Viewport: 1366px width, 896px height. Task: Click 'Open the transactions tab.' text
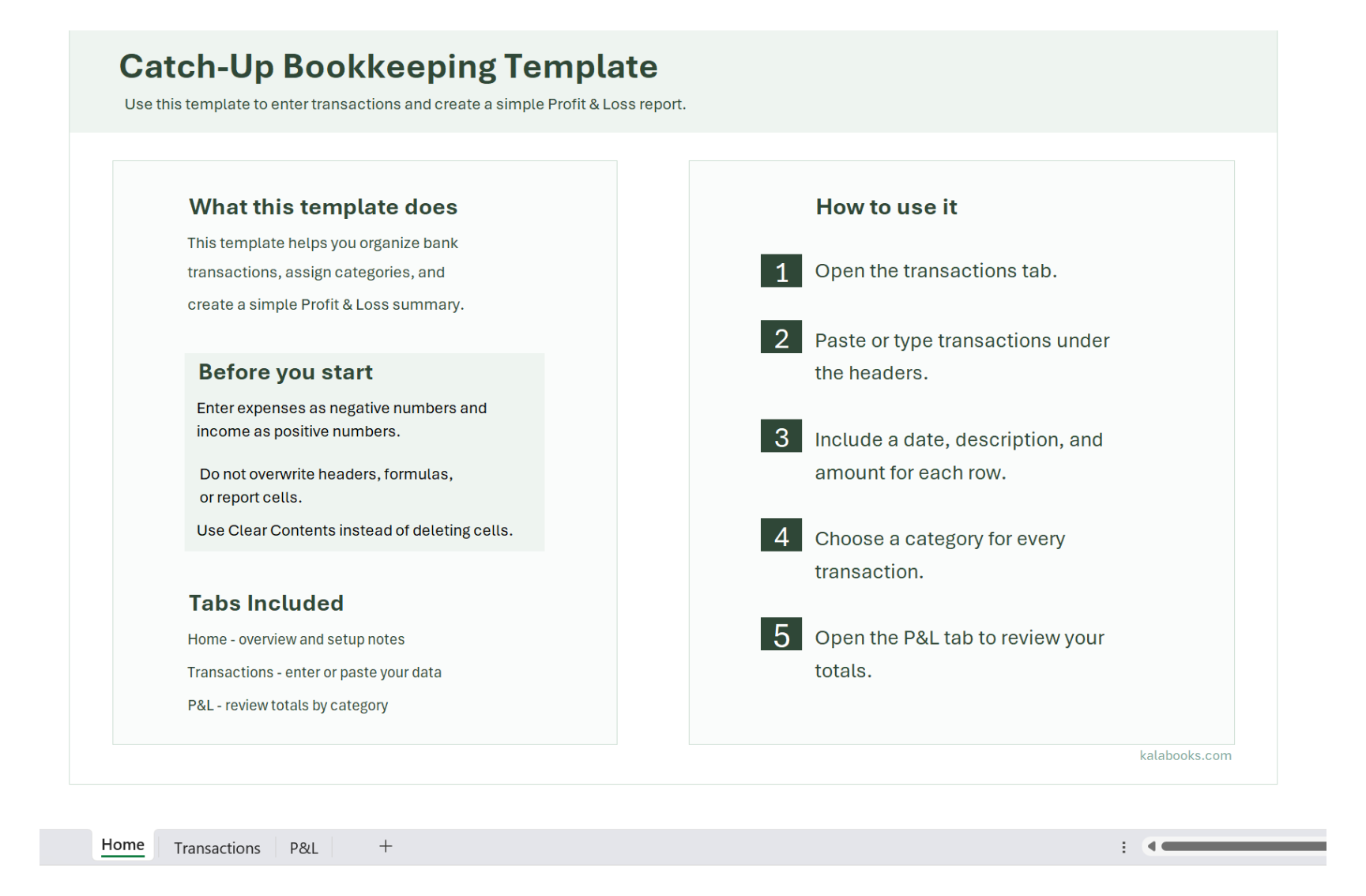click(935, 271)
